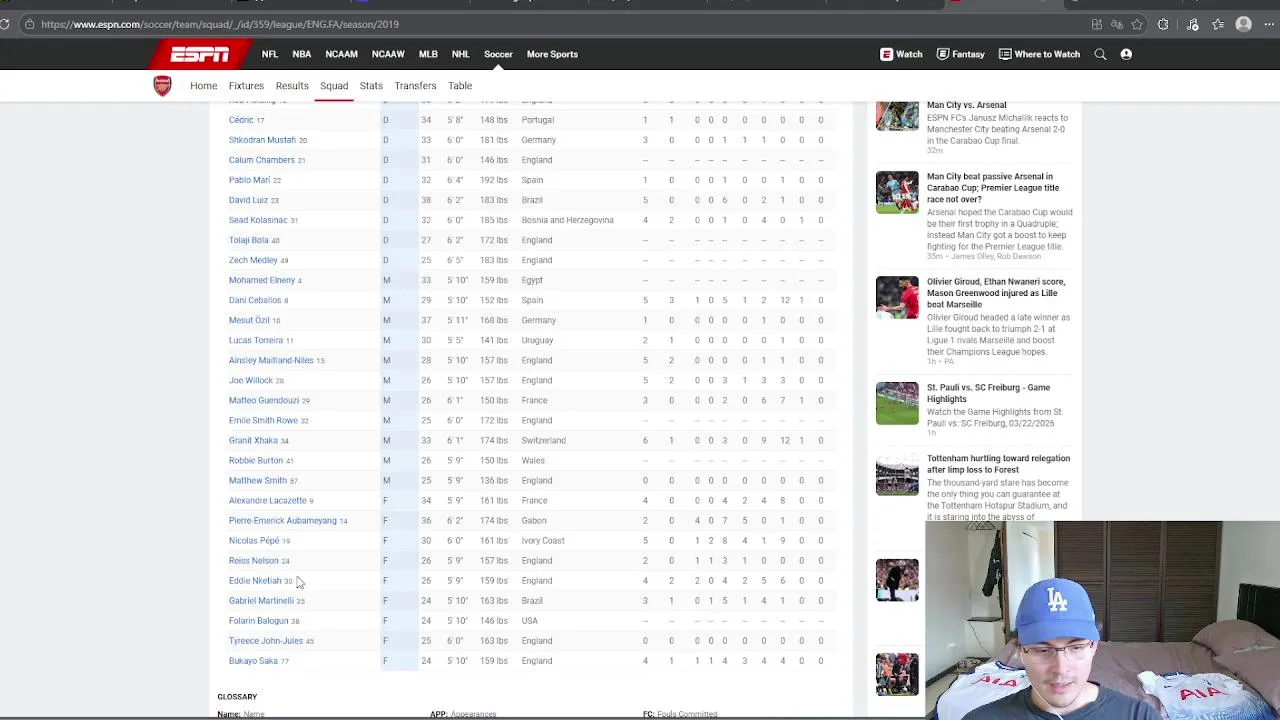Open player Mesut Ozil
Screen dimensions: 1280x720
[249, 320]
